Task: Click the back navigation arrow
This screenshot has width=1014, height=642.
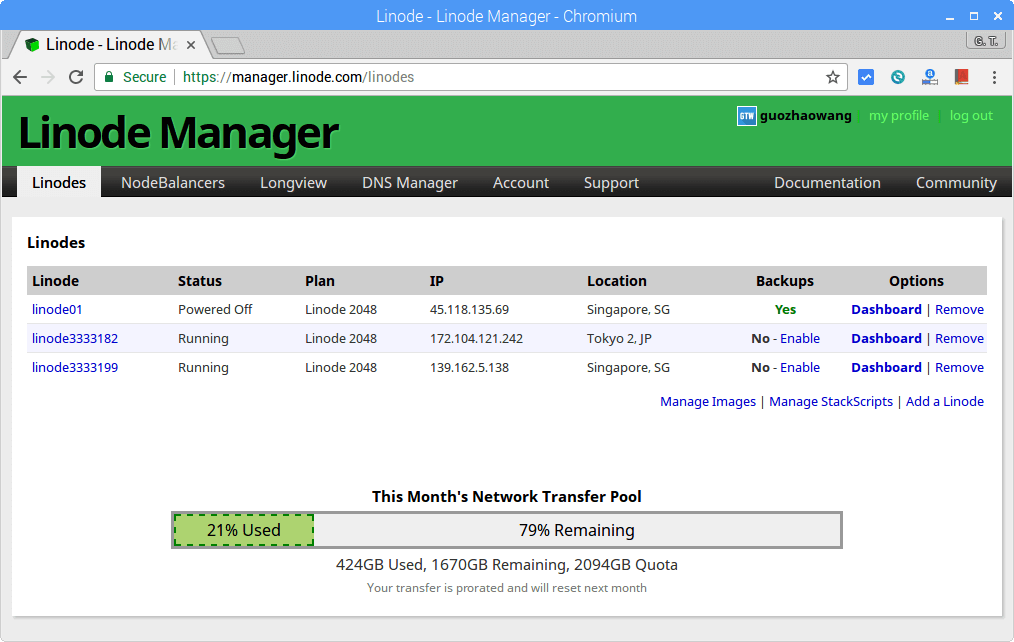Action: click(20, 76)
